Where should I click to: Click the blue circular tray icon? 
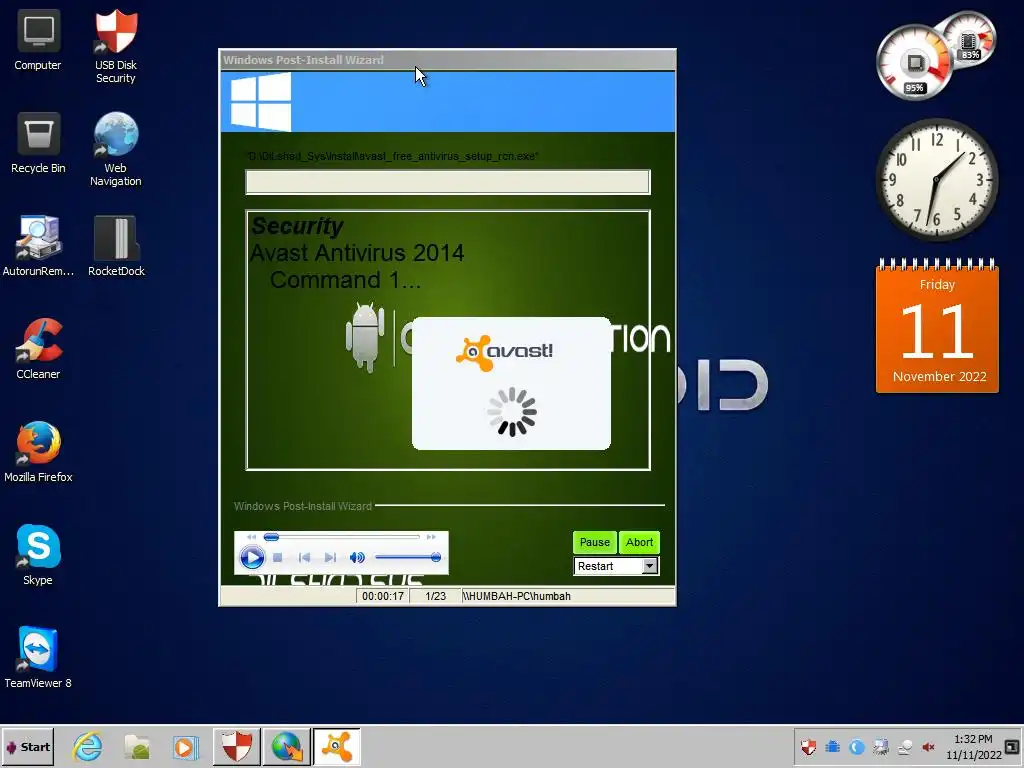[x=857, y=747]
